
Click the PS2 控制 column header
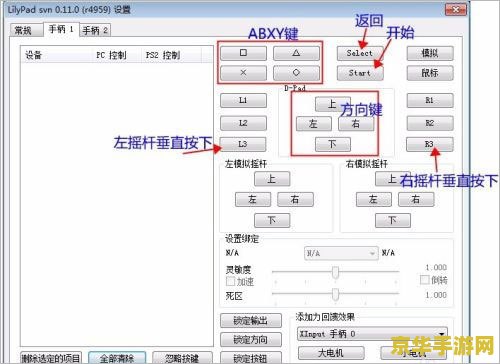172,55
